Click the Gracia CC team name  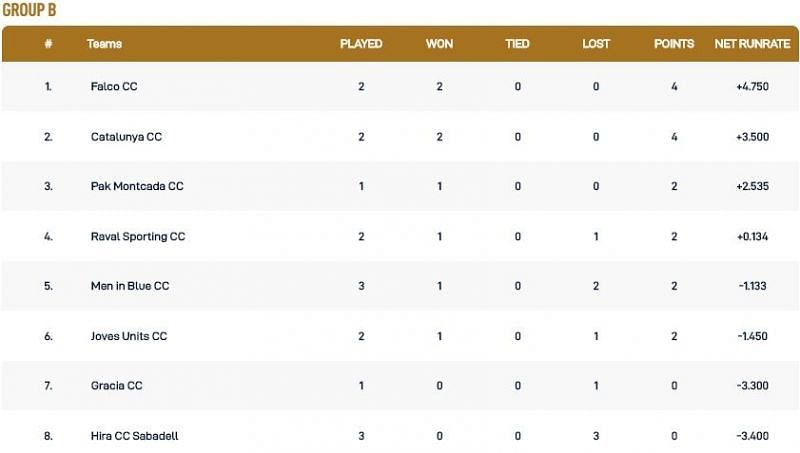117,386
